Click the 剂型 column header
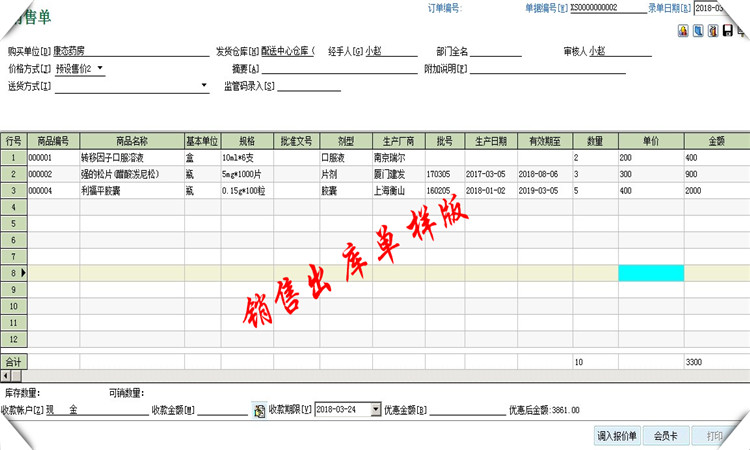Screen dimensions: 750x450 (346, 141)
